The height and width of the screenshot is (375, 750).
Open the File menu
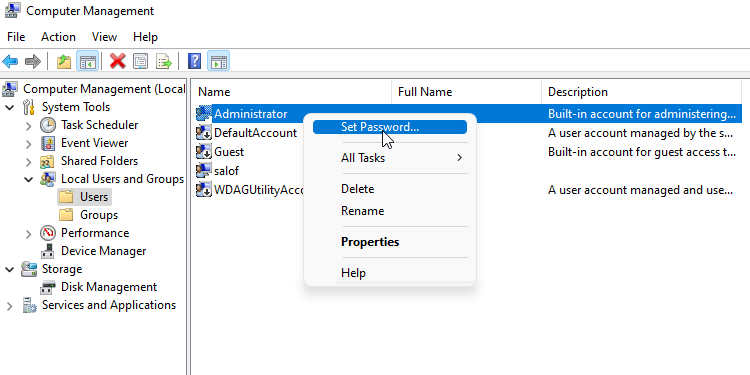[16, 37]
